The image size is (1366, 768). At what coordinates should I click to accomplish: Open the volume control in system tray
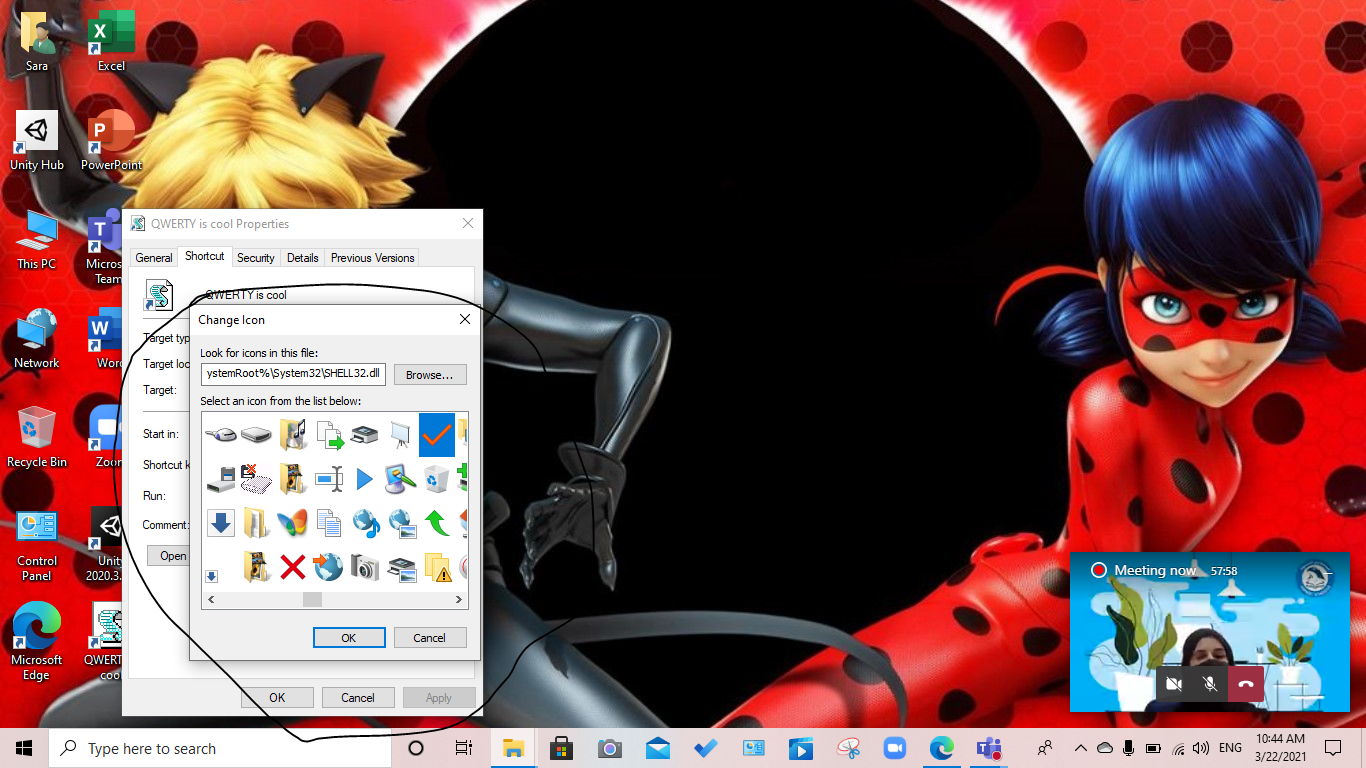[x=1201, y=748]
